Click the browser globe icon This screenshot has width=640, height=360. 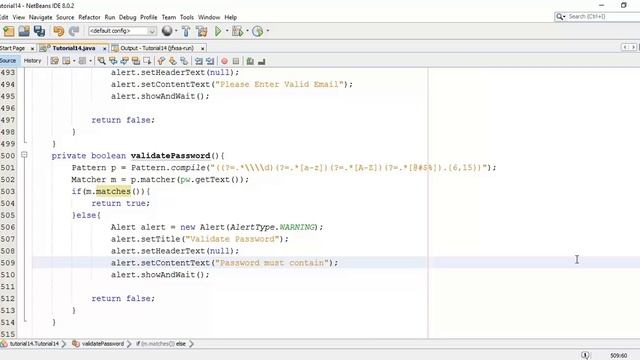(x=167, y=31)
